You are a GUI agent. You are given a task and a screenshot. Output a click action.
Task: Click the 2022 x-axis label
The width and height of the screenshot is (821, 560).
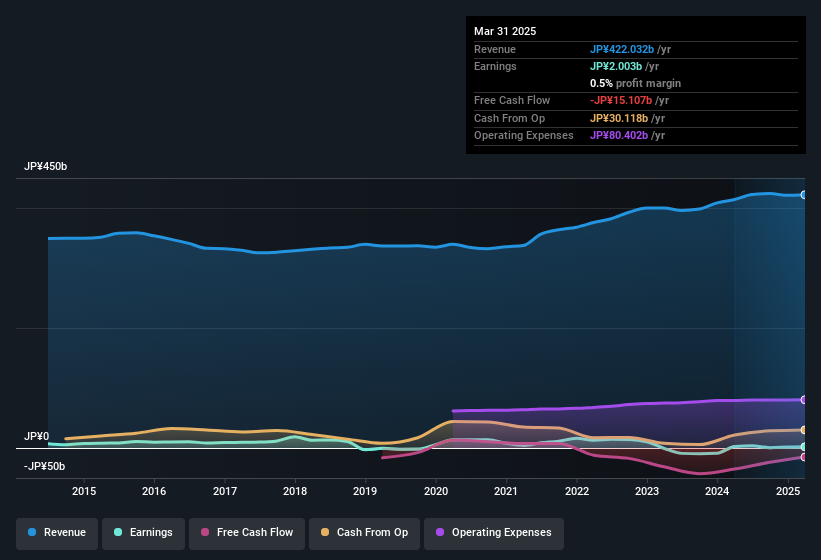click(576, 491)
